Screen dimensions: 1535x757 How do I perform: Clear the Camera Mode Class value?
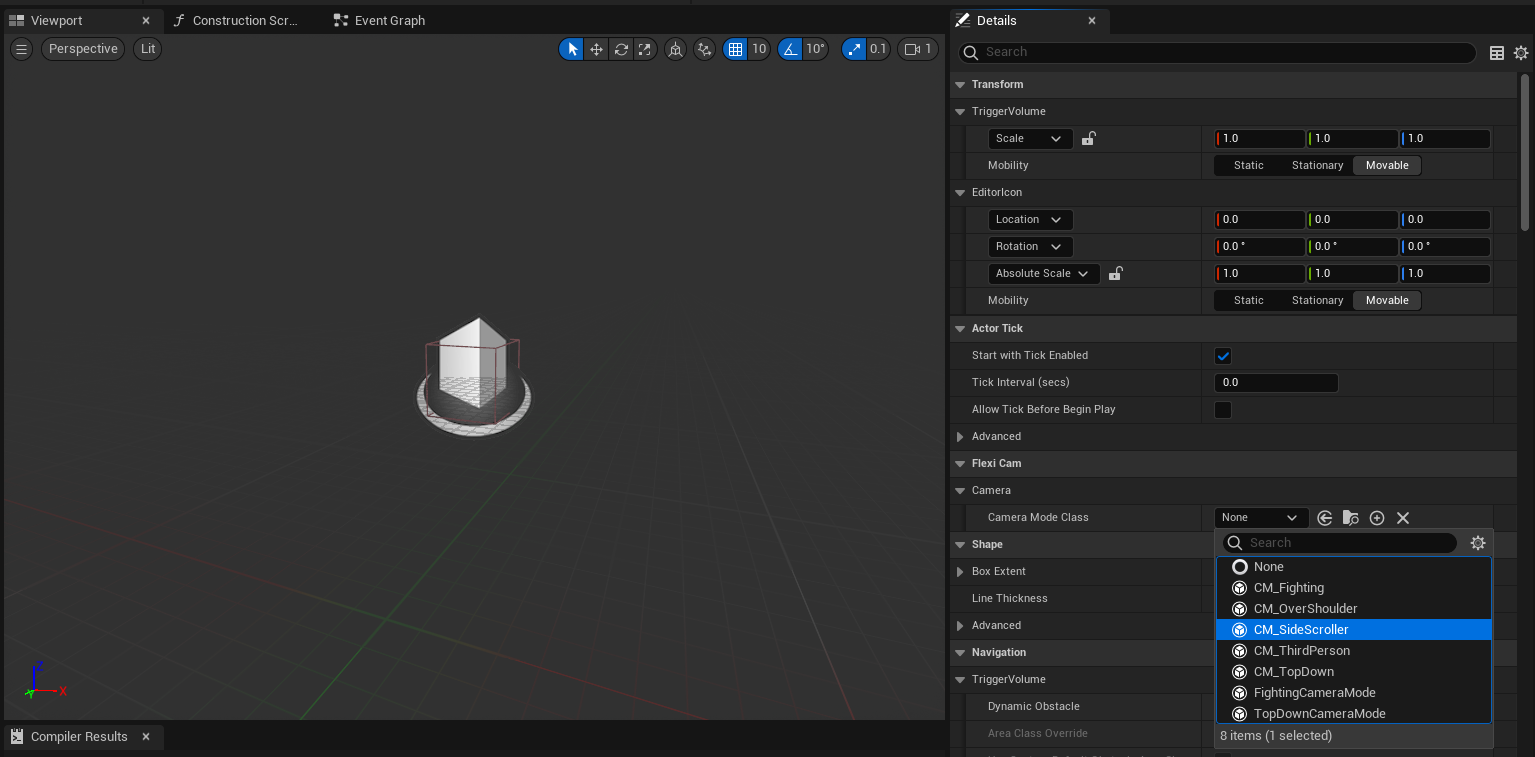[x=1403, y=518]
